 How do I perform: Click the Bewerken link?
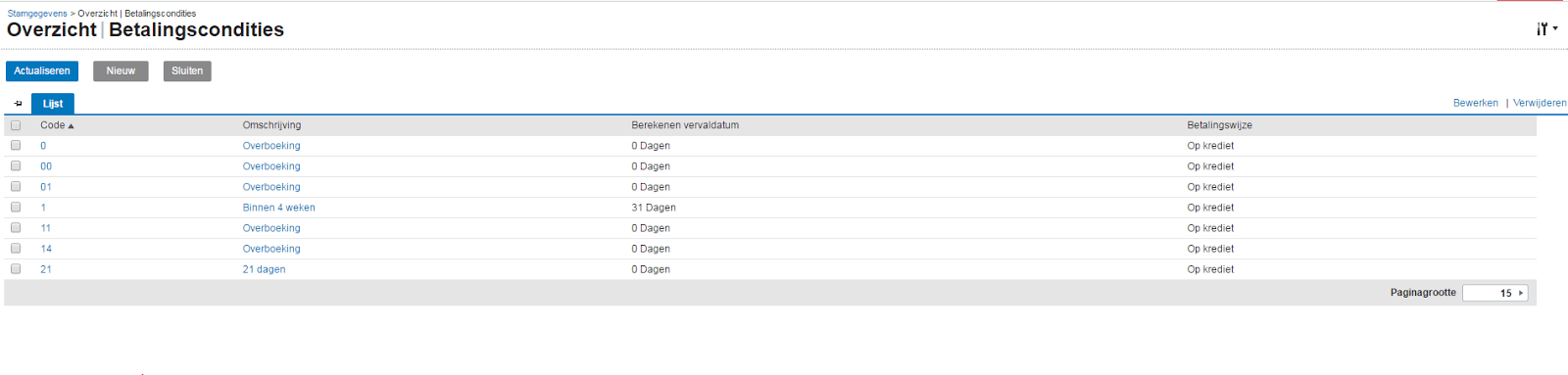coord(1475,103)
